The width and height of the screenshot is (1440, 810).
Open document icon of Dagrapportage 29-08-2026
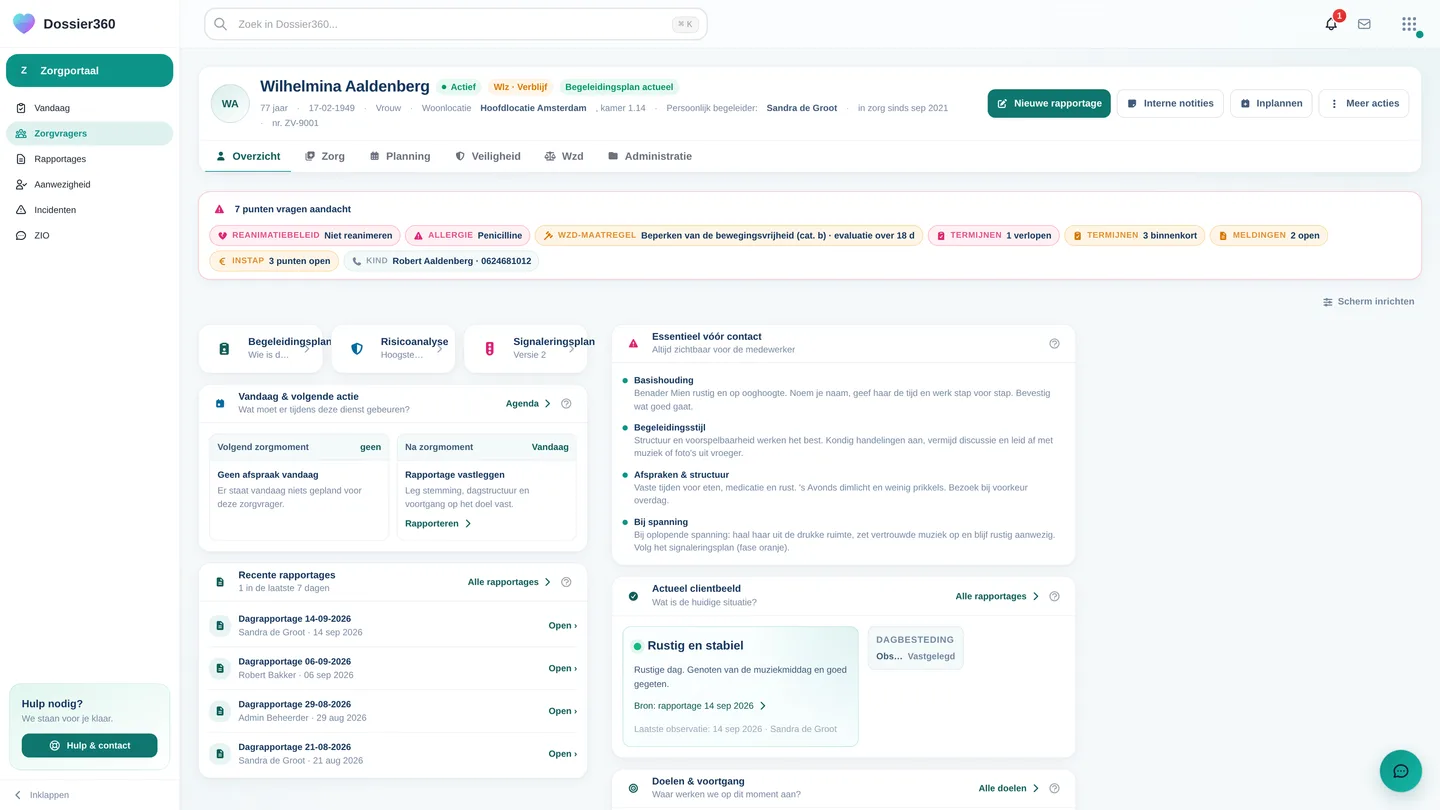coord(220,711)
